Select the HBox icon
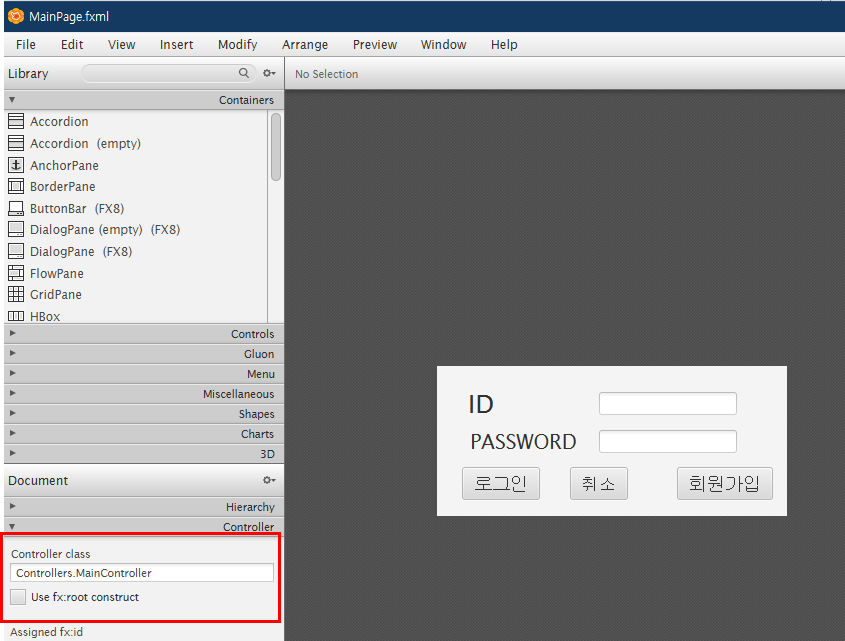This screenshot has width=845, height=641. point(16,316)
